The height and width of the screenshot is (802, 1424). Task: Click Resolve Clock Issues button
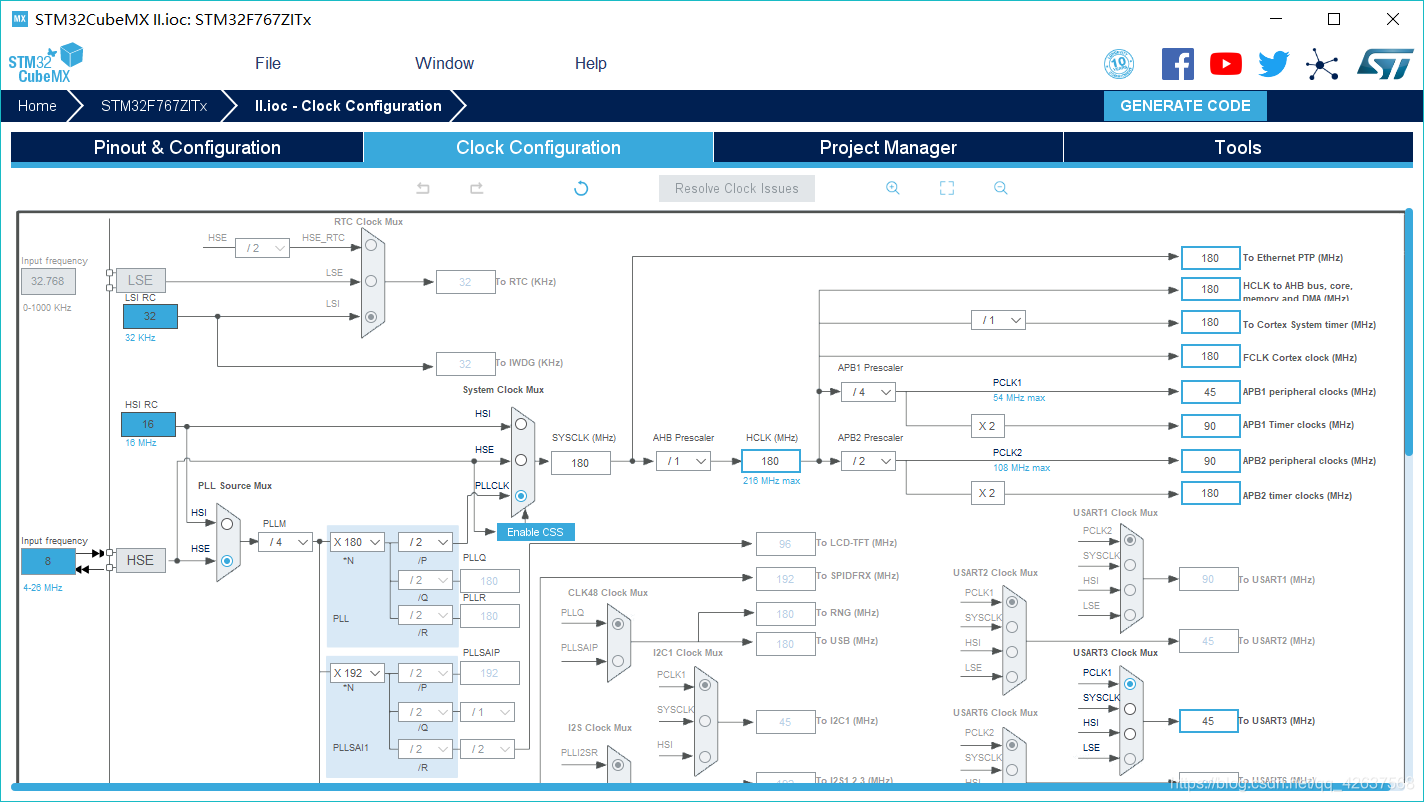pos(737,188)
